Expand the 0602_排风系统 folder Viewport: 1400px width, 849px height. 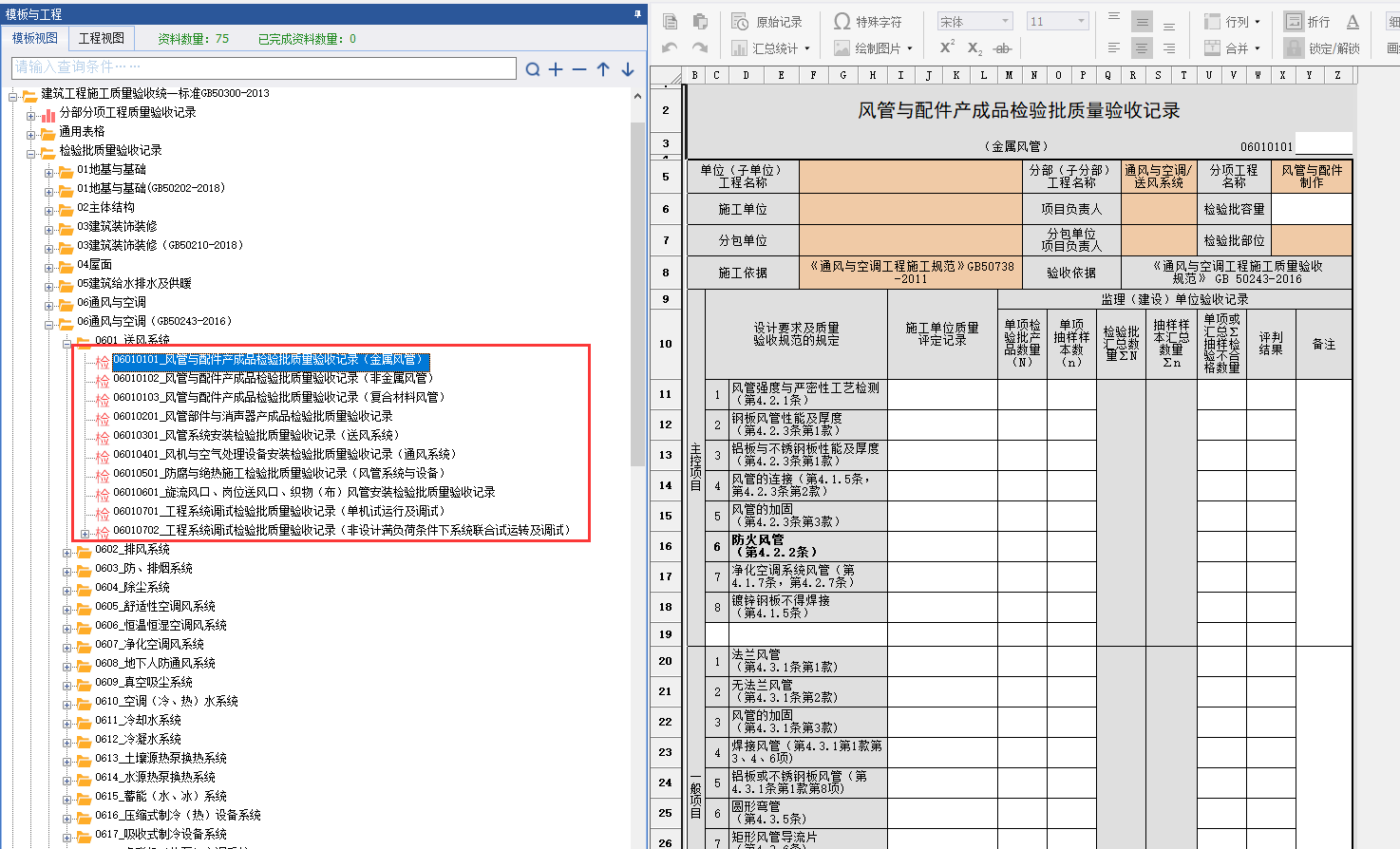pyautogui.click(x=67, y=552)
